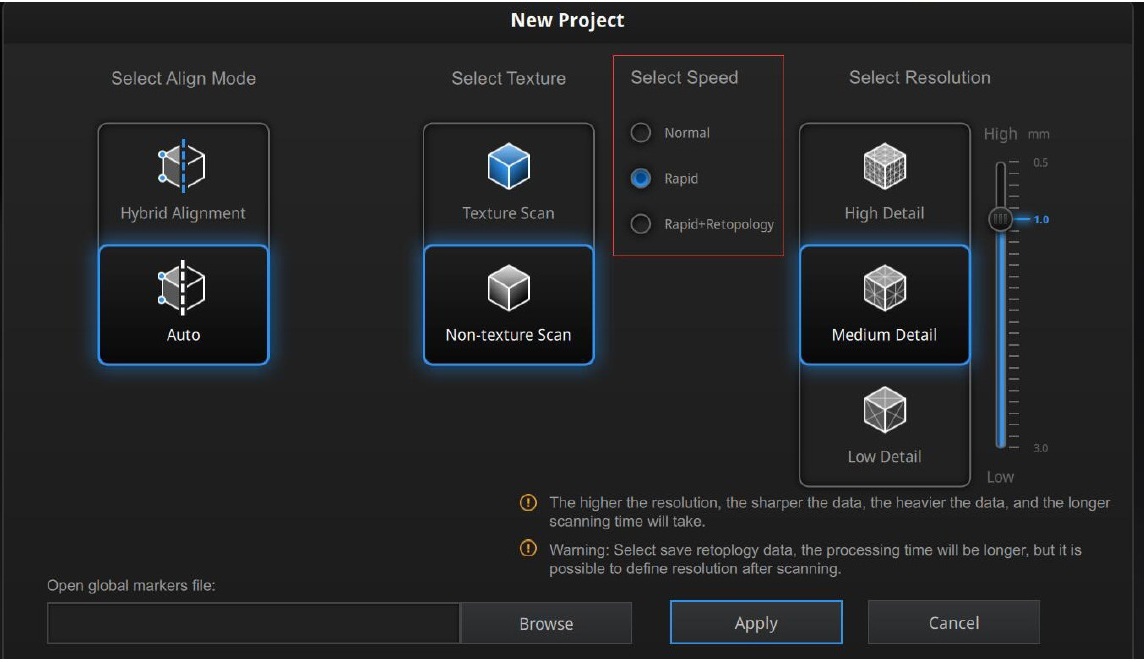Pick the Non-texture Scan cube icon
Screen dimensions: 1144x662
pos(508,289)
